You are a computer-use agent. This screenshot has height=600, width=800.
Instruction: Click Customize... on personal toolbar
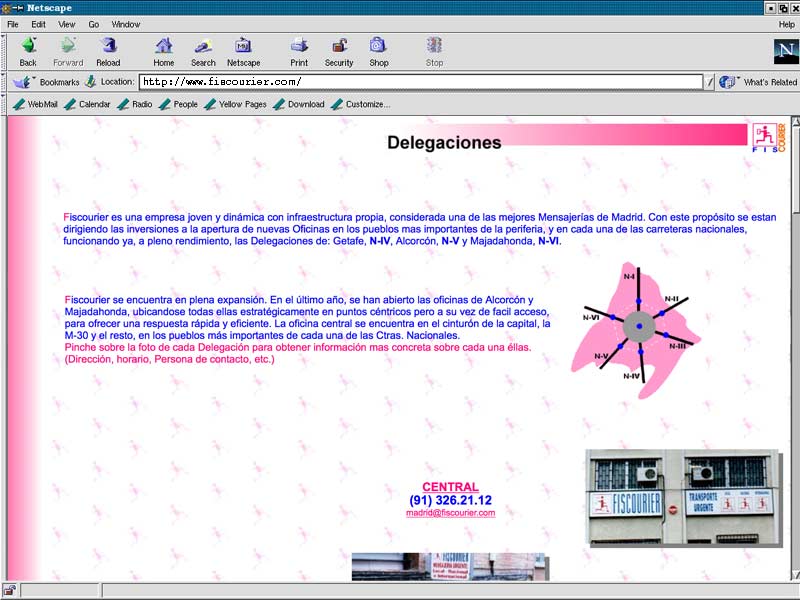361,104
